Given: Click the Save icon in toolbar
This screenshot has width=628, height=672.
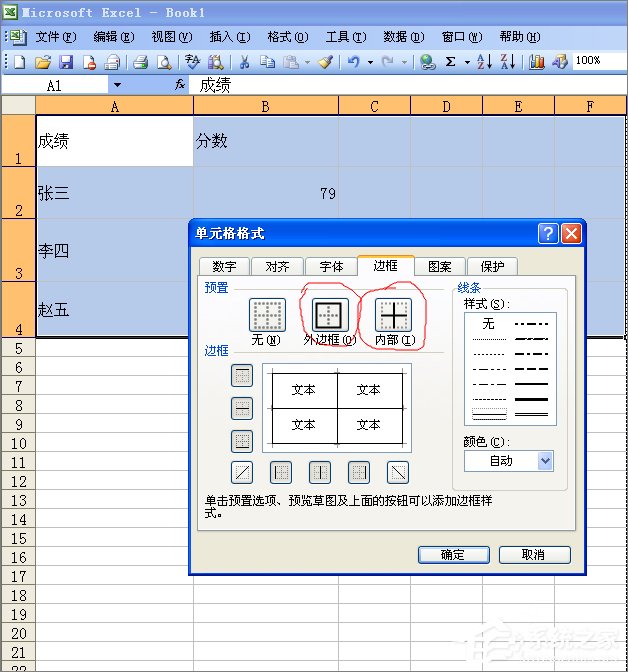Looking at the screenshot, I should (x=66, y=62).
